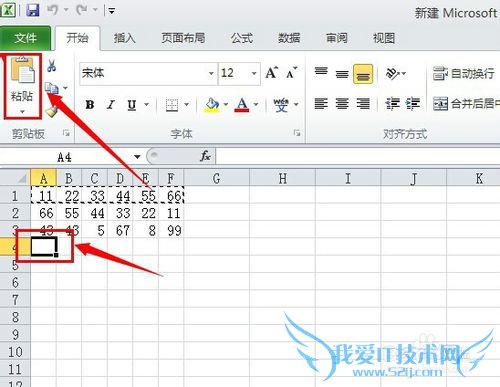
Task: Click the Select All corner triangle
Action: tap(15, 178)
